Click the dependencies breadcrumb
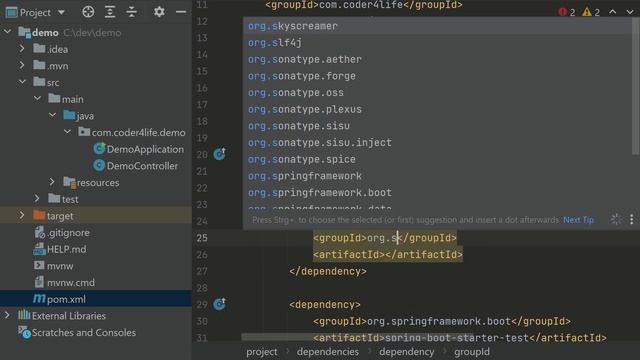640x360 pixels. pos(328,351)
